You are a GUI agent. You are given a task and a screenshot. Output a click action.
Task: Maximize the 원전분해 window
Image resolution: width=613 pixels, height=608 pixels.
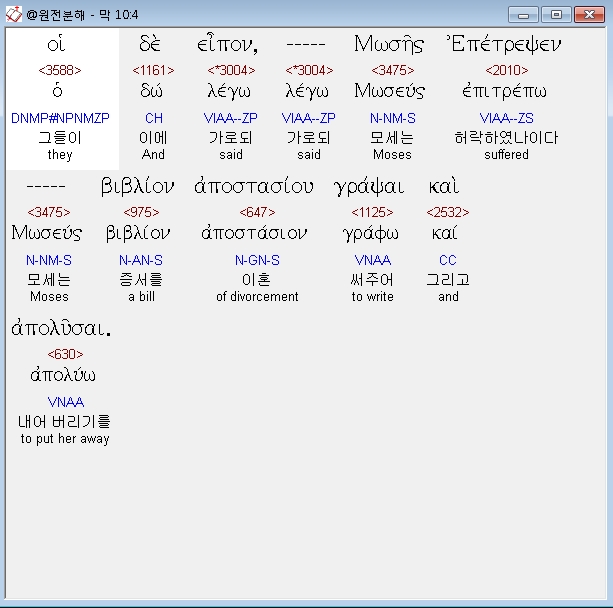pyautogui.click(x=556, y=15)
